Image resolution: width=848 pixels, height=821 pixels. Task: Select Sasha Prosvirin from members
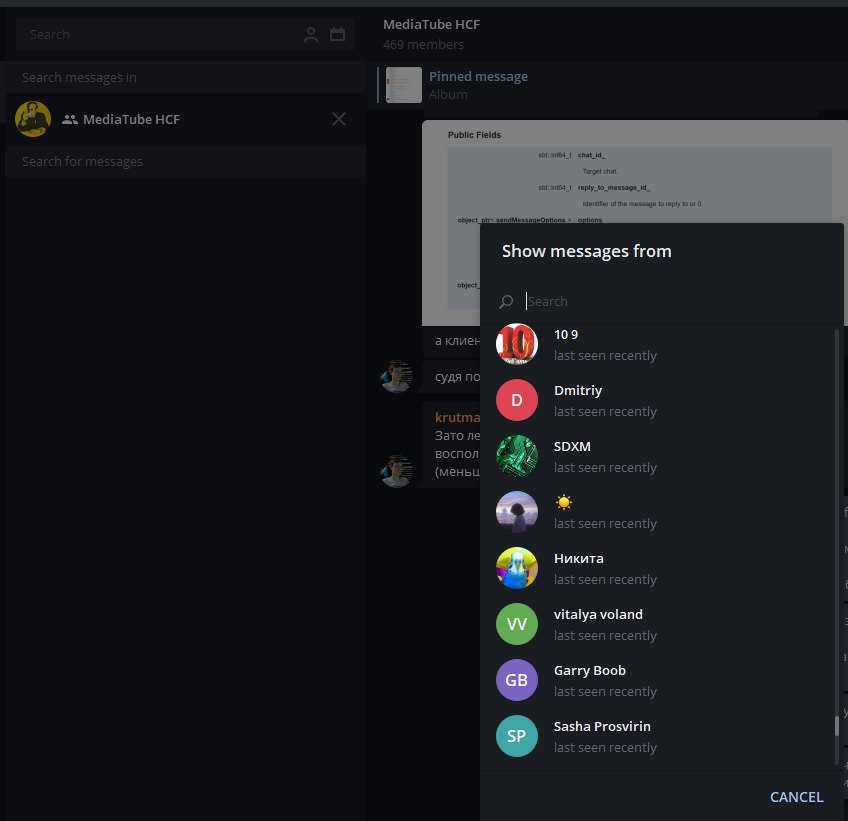point(658,736)
